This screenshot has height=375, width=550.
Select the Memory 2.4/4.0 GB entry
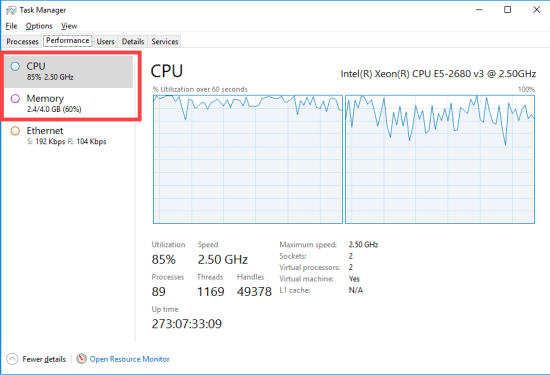tap(69, 103)
